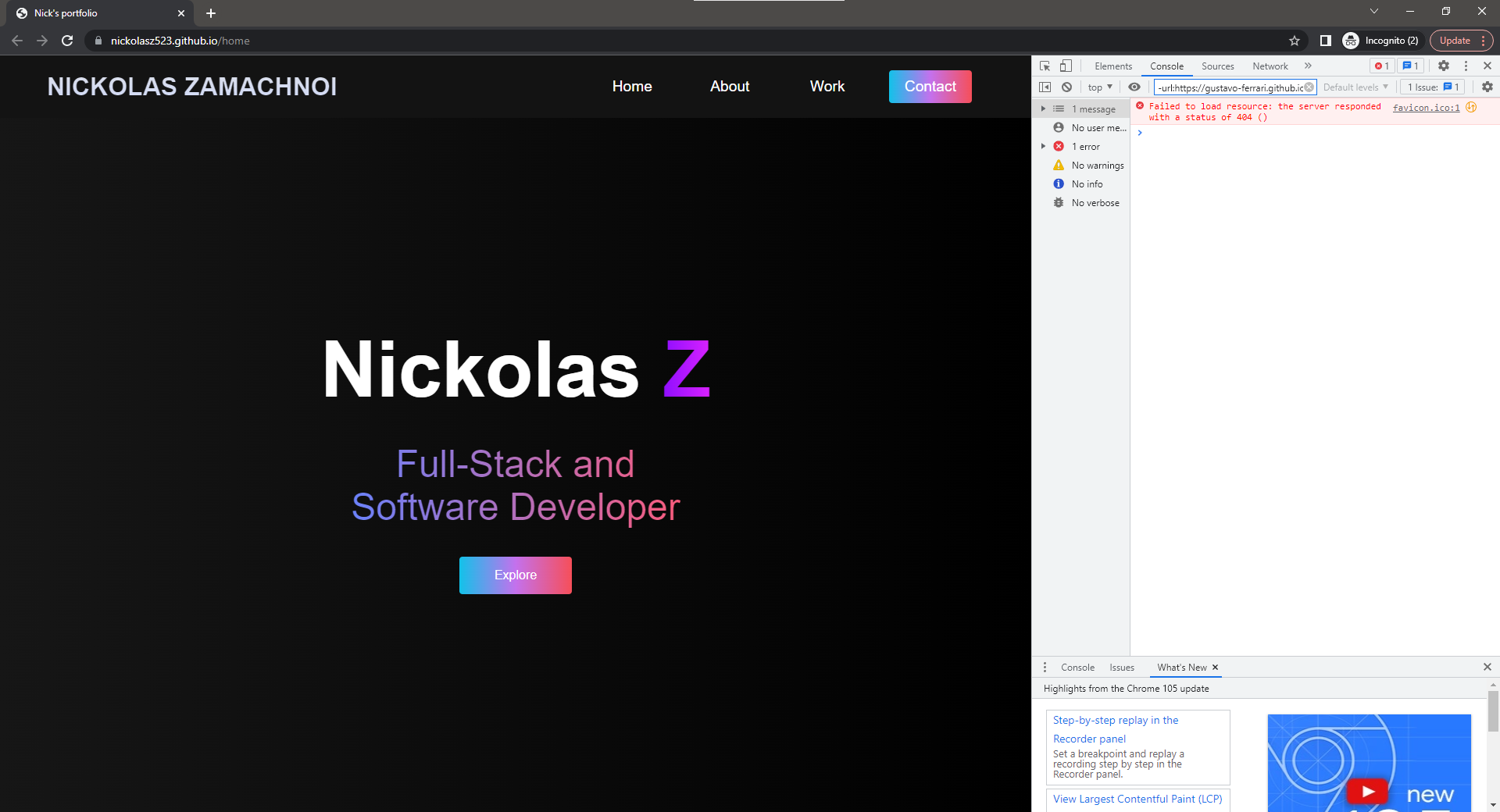The image size is (1500, 812).
Task: Expand the more tabs chevron in DevTools
Action: (x=1308, y=66)
